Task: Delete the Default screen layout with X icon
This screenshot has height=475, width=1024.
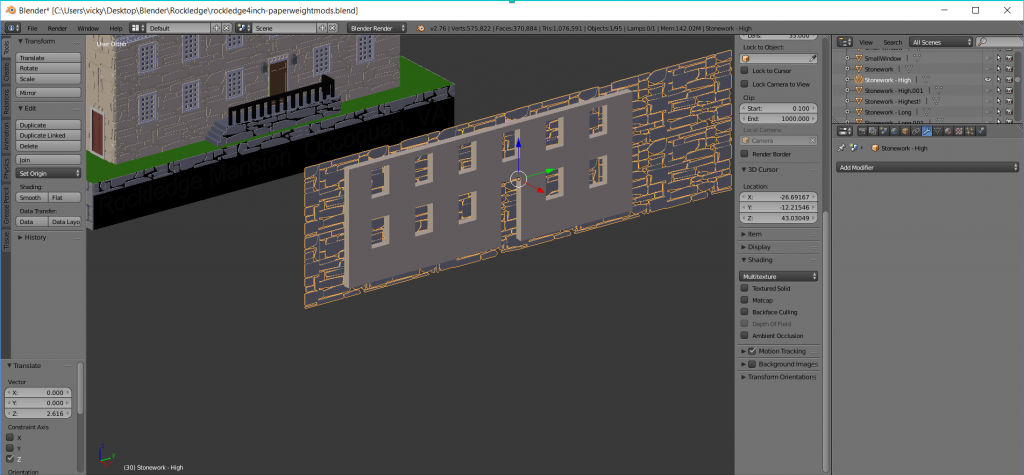Action: [x=226, y=28]
